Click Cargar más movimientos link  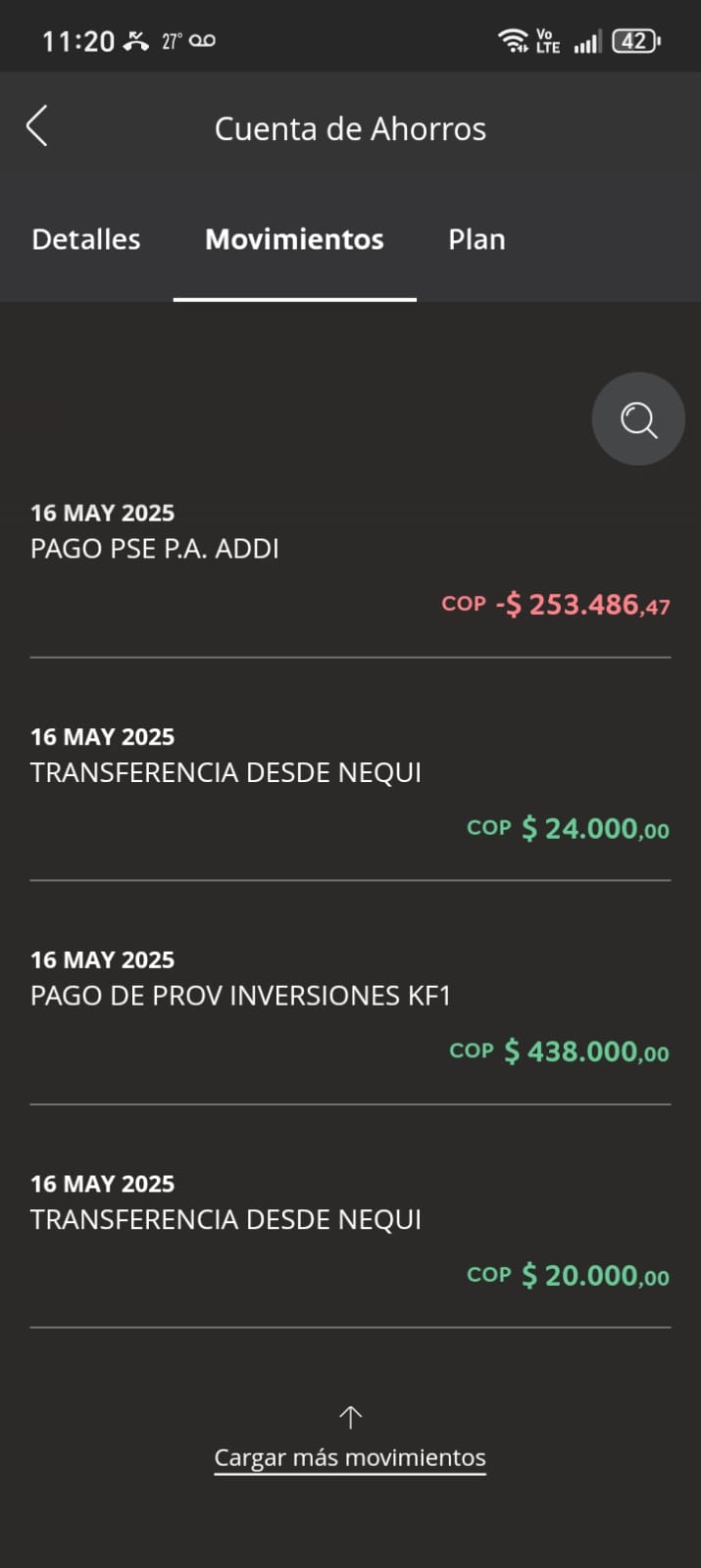[x=350, y=1457]
